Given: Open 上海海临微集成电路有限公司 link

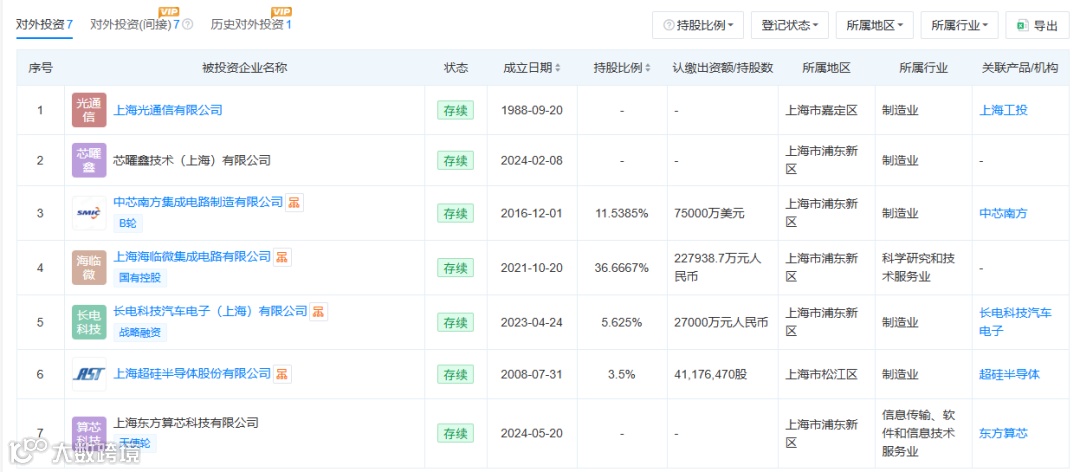Looking at the screenshot, I should click(192, 256).
